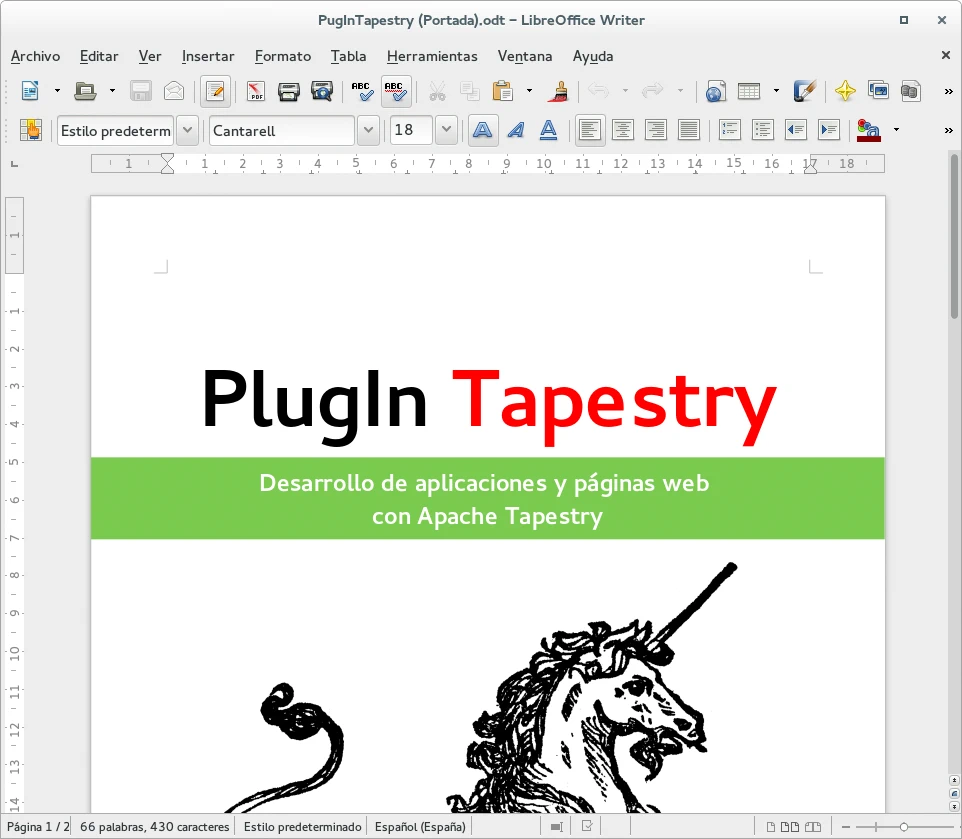Toggle AutoSpellcheck in the toolbar
This screenshot has height=839, width=962.
[x=395, y=91]
